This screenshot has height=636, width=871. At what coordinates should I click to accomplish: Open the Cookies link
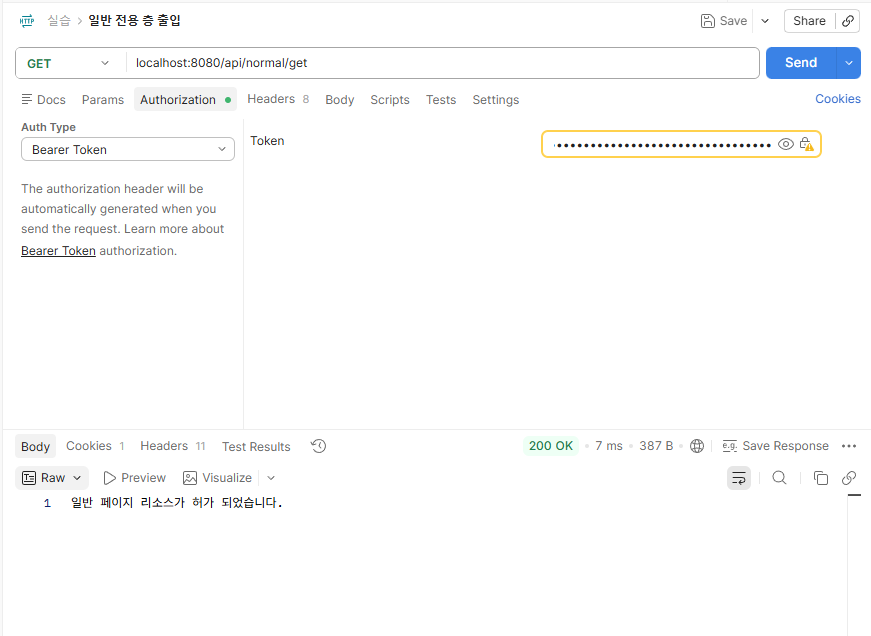[x=838, y=99]
